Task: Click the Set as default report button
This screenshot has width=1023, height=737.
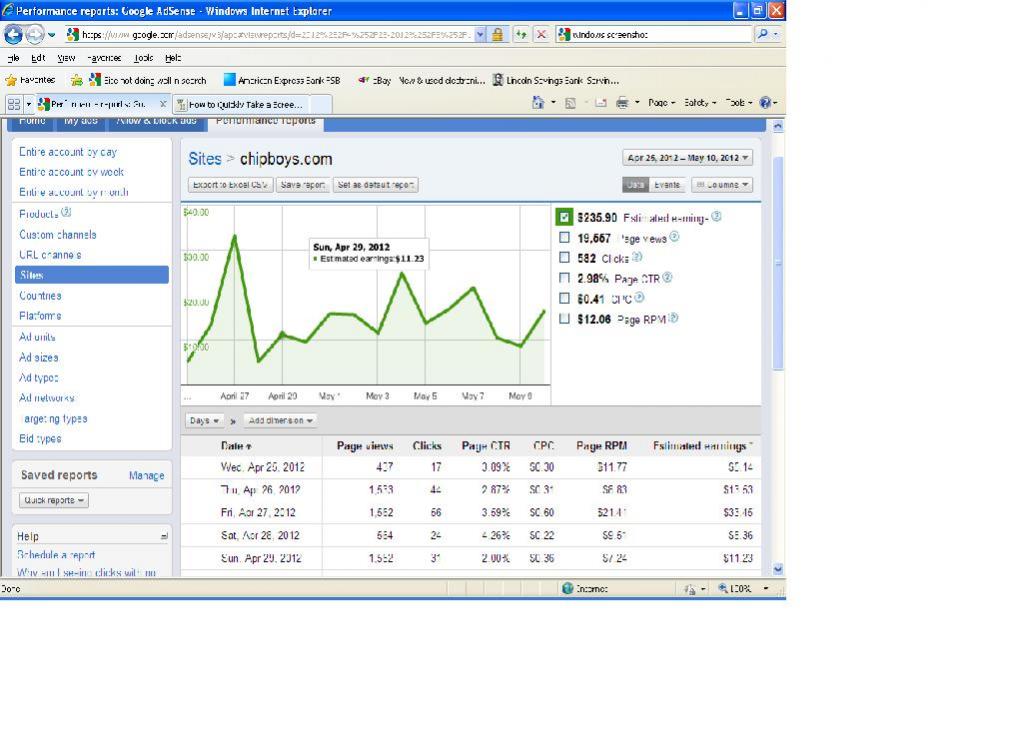Action: (x=375, y=185)
